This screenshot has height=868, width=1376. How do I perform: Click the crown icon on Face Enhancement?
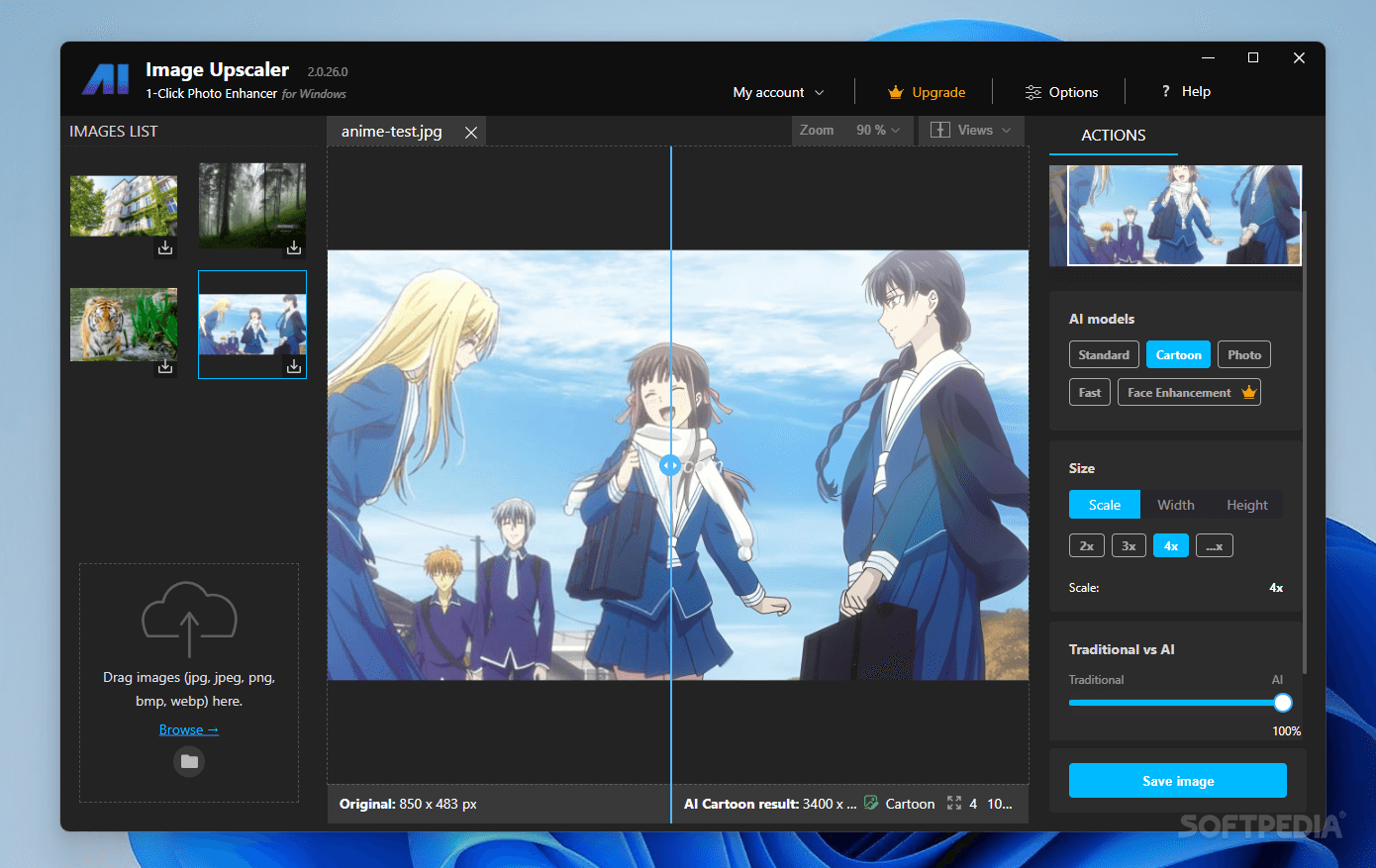[1248, 392]
